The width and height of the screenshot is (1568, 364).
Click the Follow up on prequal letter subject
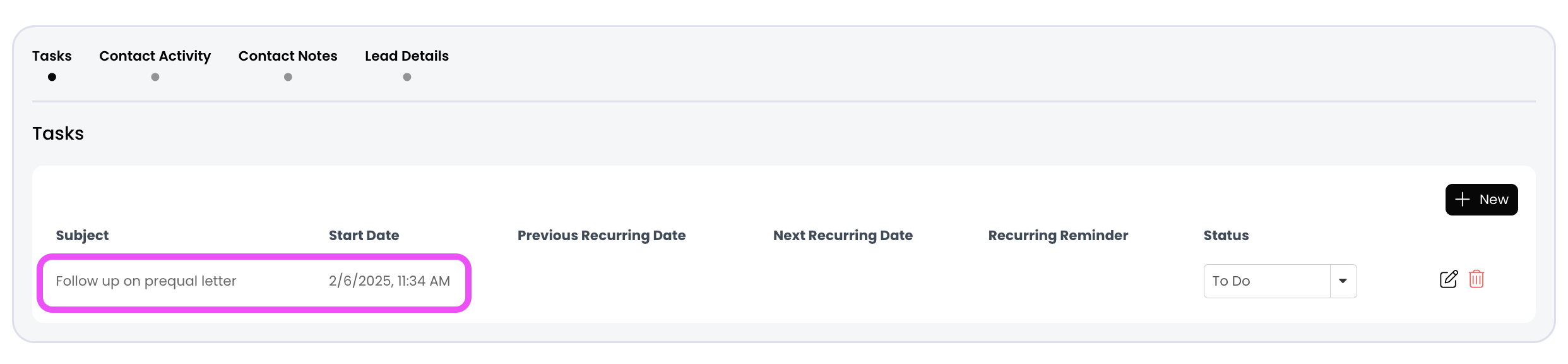(146, 281)
